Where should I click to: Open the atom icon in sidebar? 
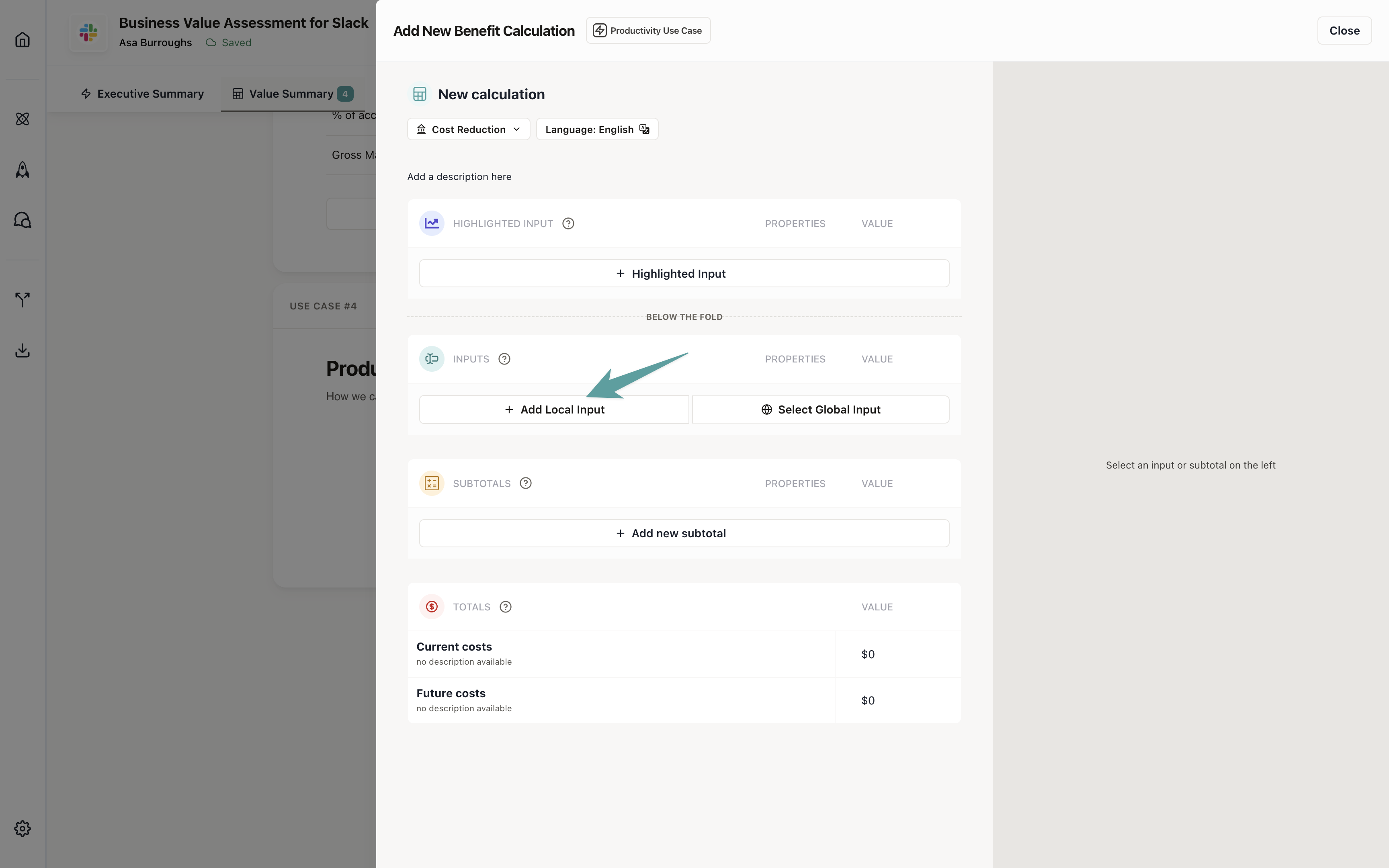click(23, 119)
